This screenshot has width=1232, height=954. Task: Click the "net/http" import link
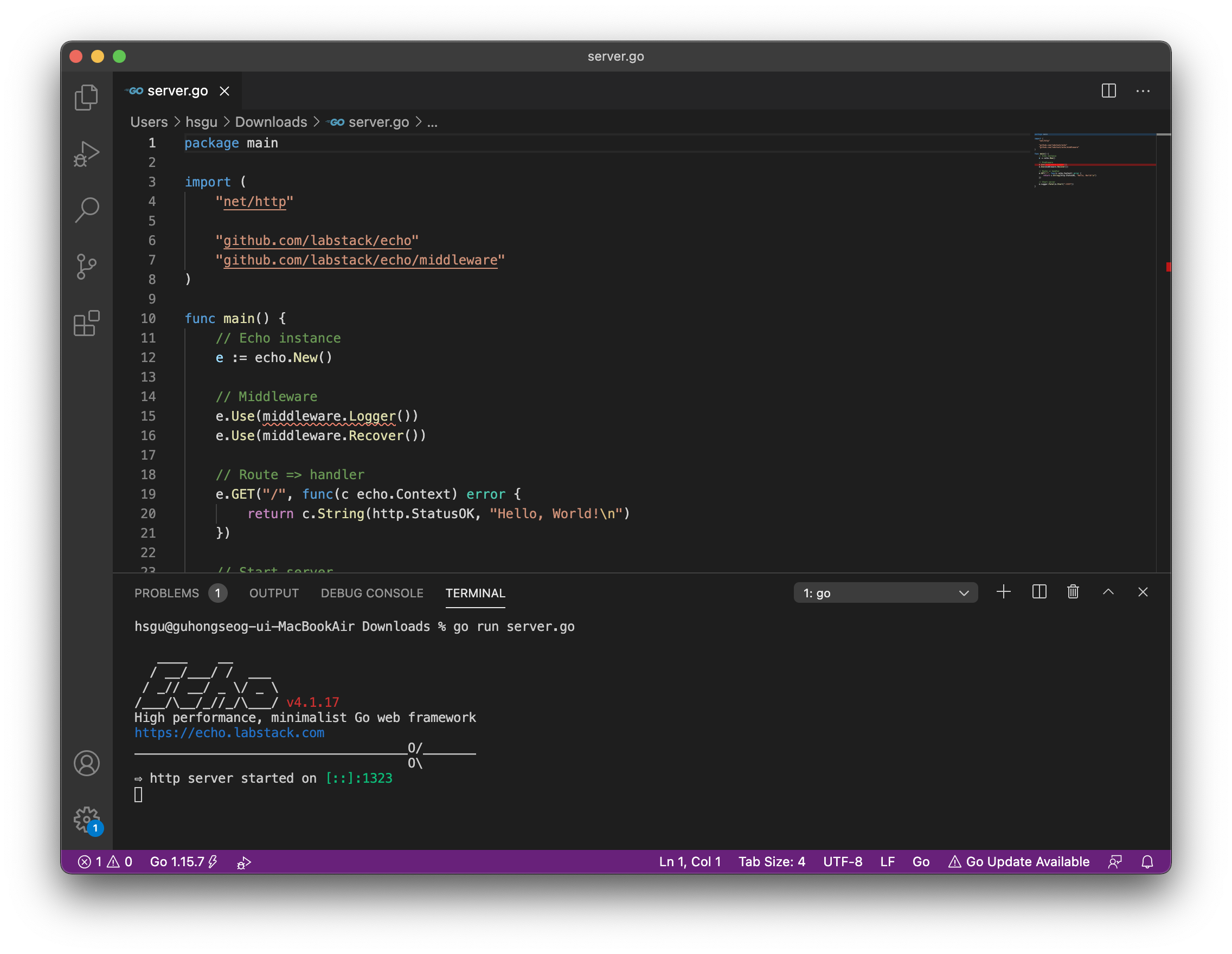254,201
